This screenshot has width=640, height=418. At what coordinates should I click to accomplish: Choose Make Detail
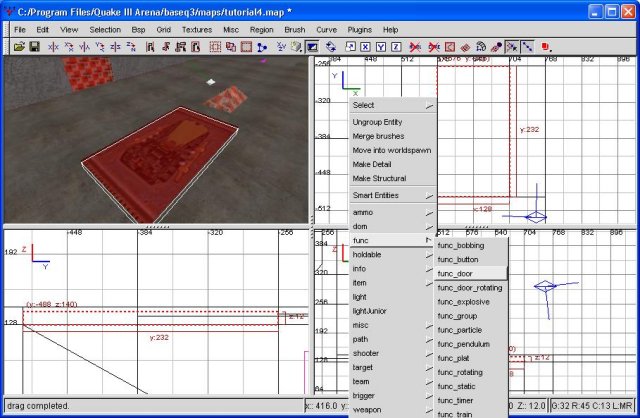[x=392, y=165]
